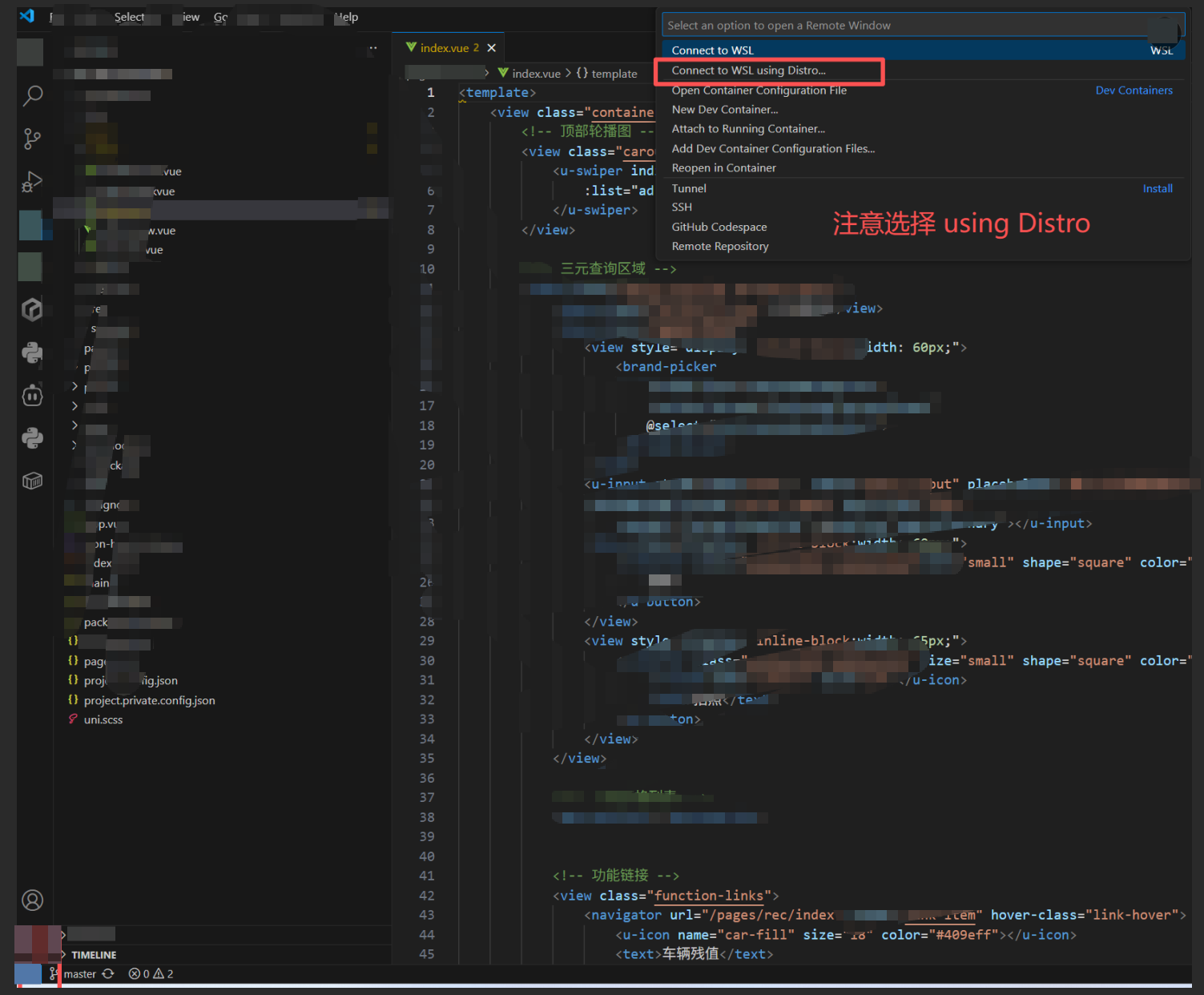Viewport: 1204px width, 995px height.
Task: Open explorer More Actions ellipsis
Action: (x=372, y=48)
